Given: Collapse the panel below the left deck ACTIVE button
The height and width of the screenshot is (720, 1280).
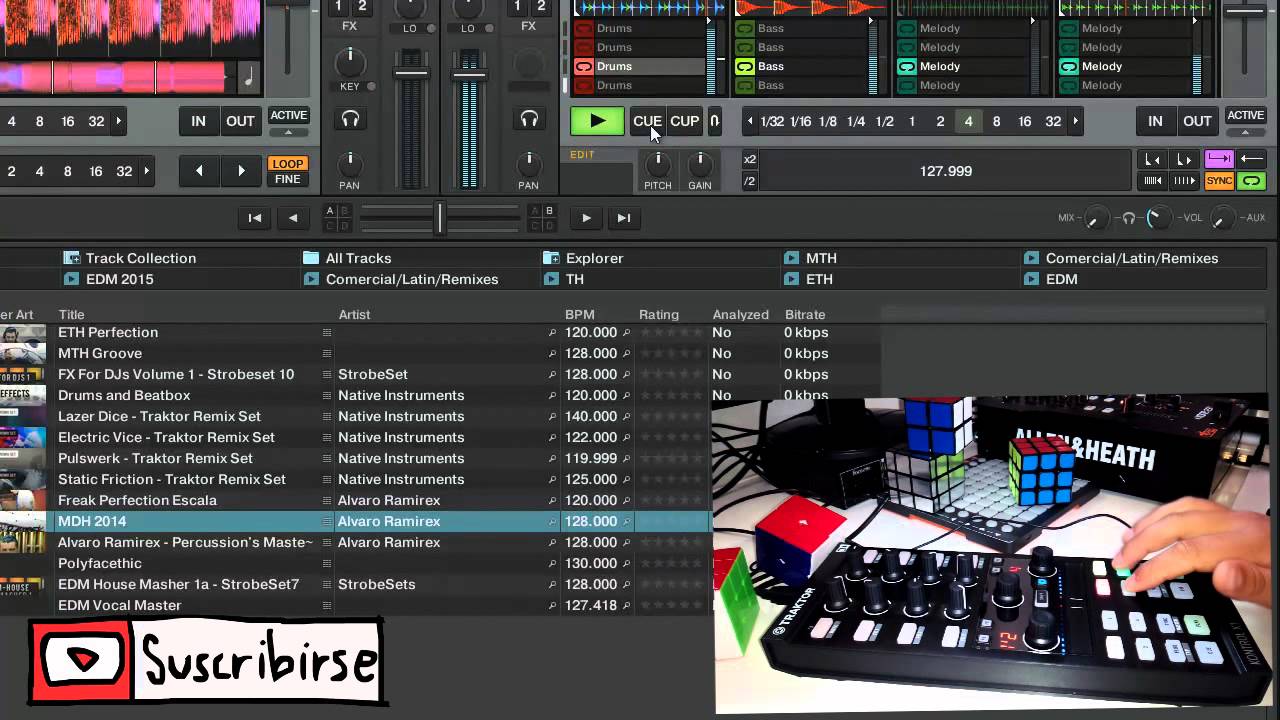Looking at the screenshot, I should click(x=288, y=132).
